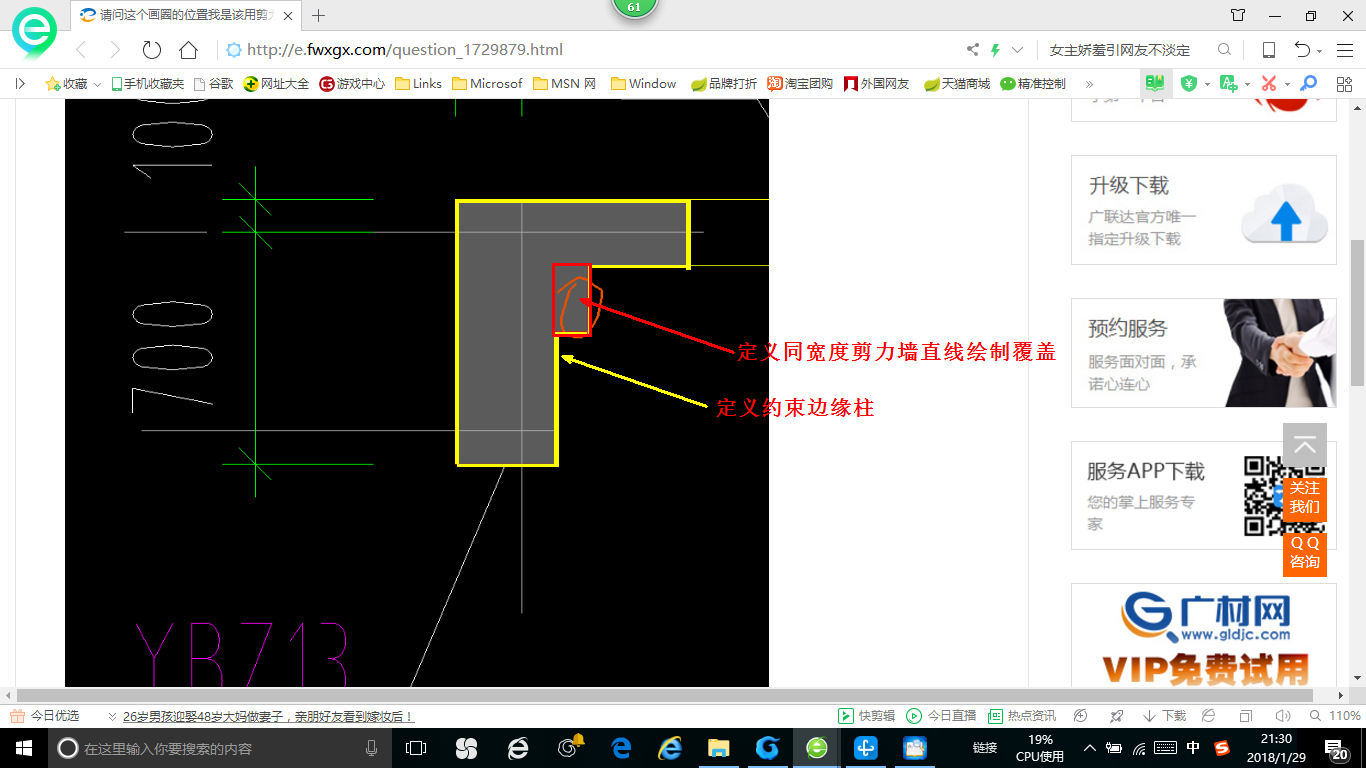Open the browser hamburger menu
Image resolution: width=1366 pixels, height=768 pixels.
pyautogui.click(x=1343, y=50)
